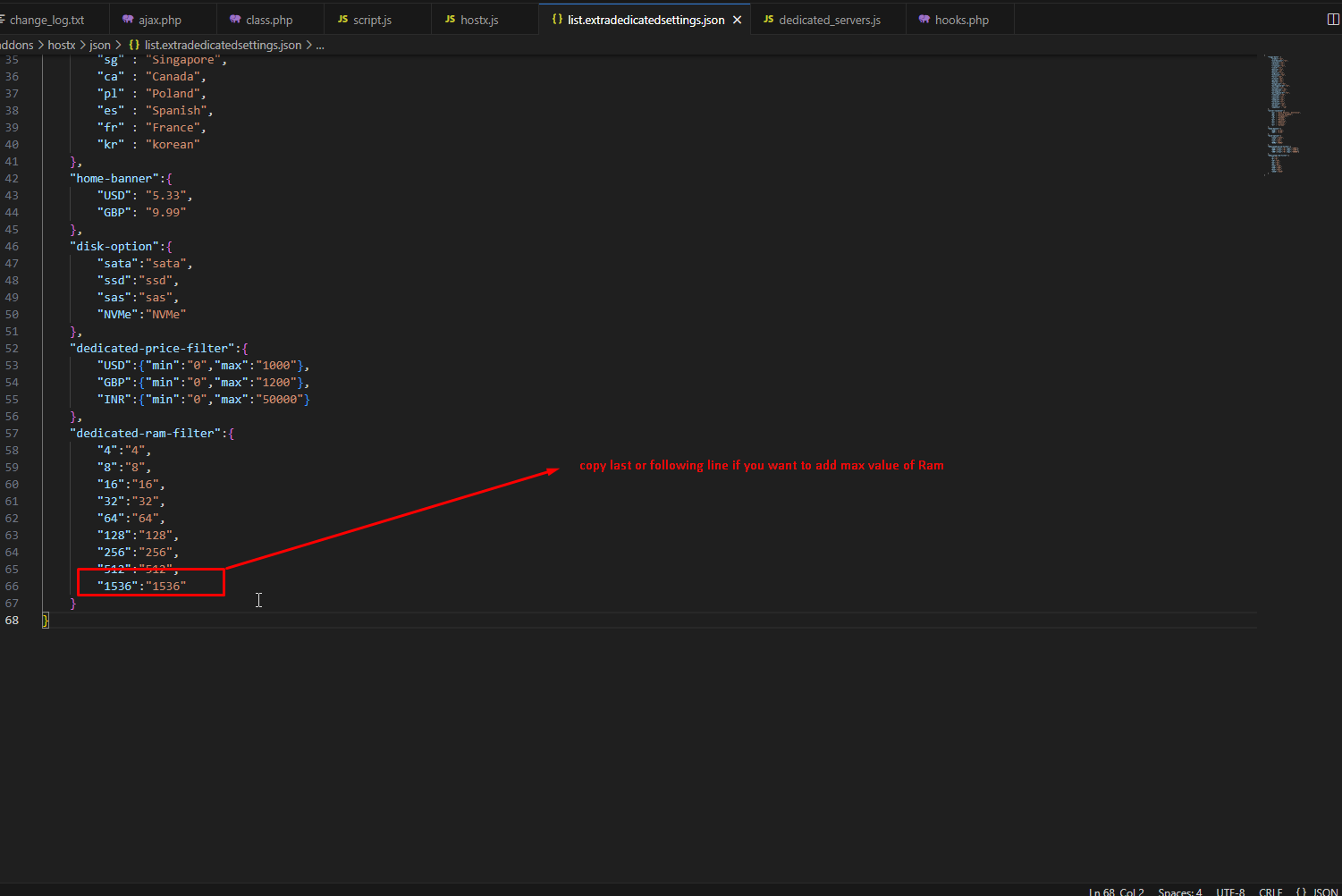Viewport: 1342px width, 896px height.
Task: Select the script.js tab
Action: [372, 20]
